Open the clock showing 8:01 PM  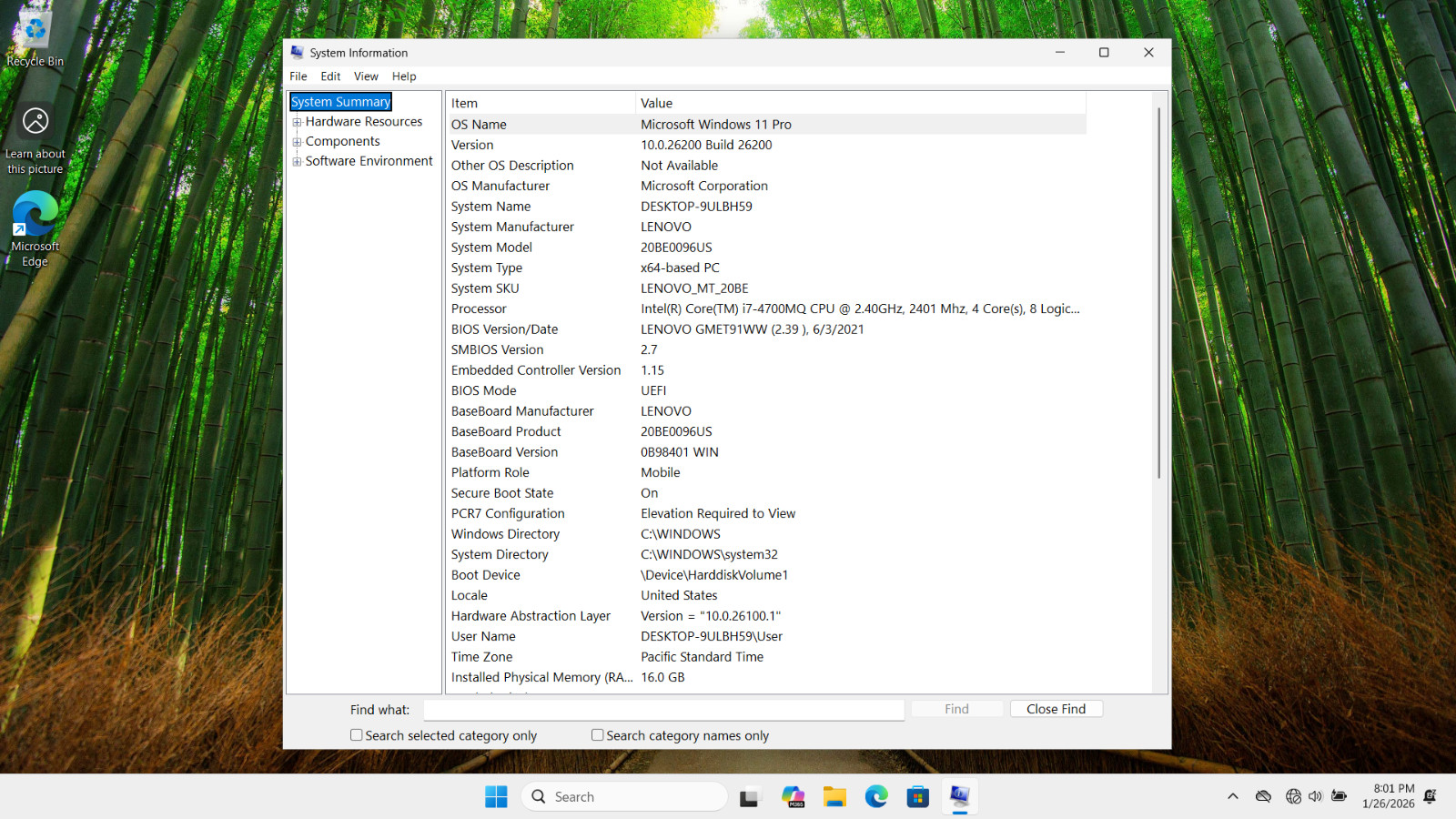coord(1389,796)
